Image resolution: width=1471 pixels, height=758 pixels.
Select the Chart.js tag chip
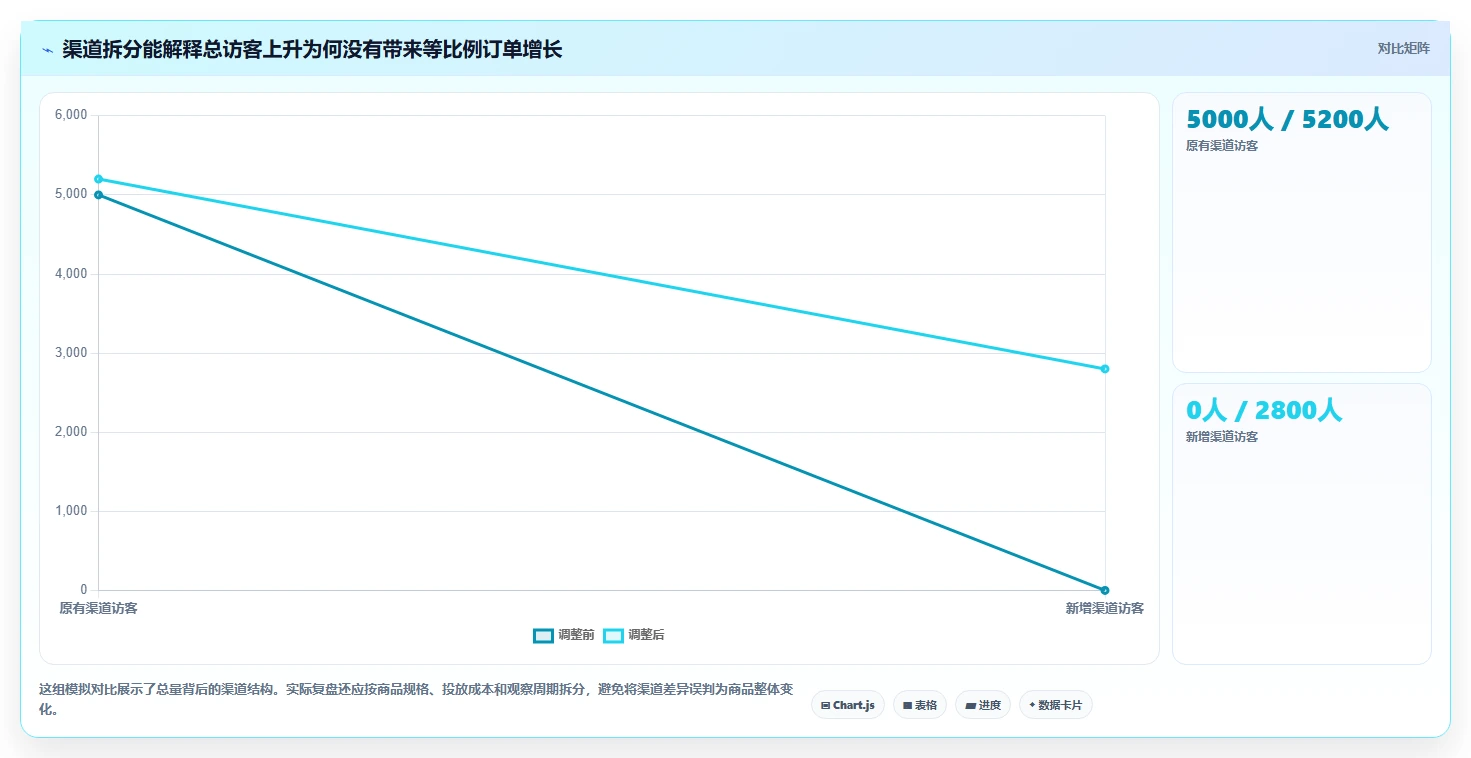(848, 705)
